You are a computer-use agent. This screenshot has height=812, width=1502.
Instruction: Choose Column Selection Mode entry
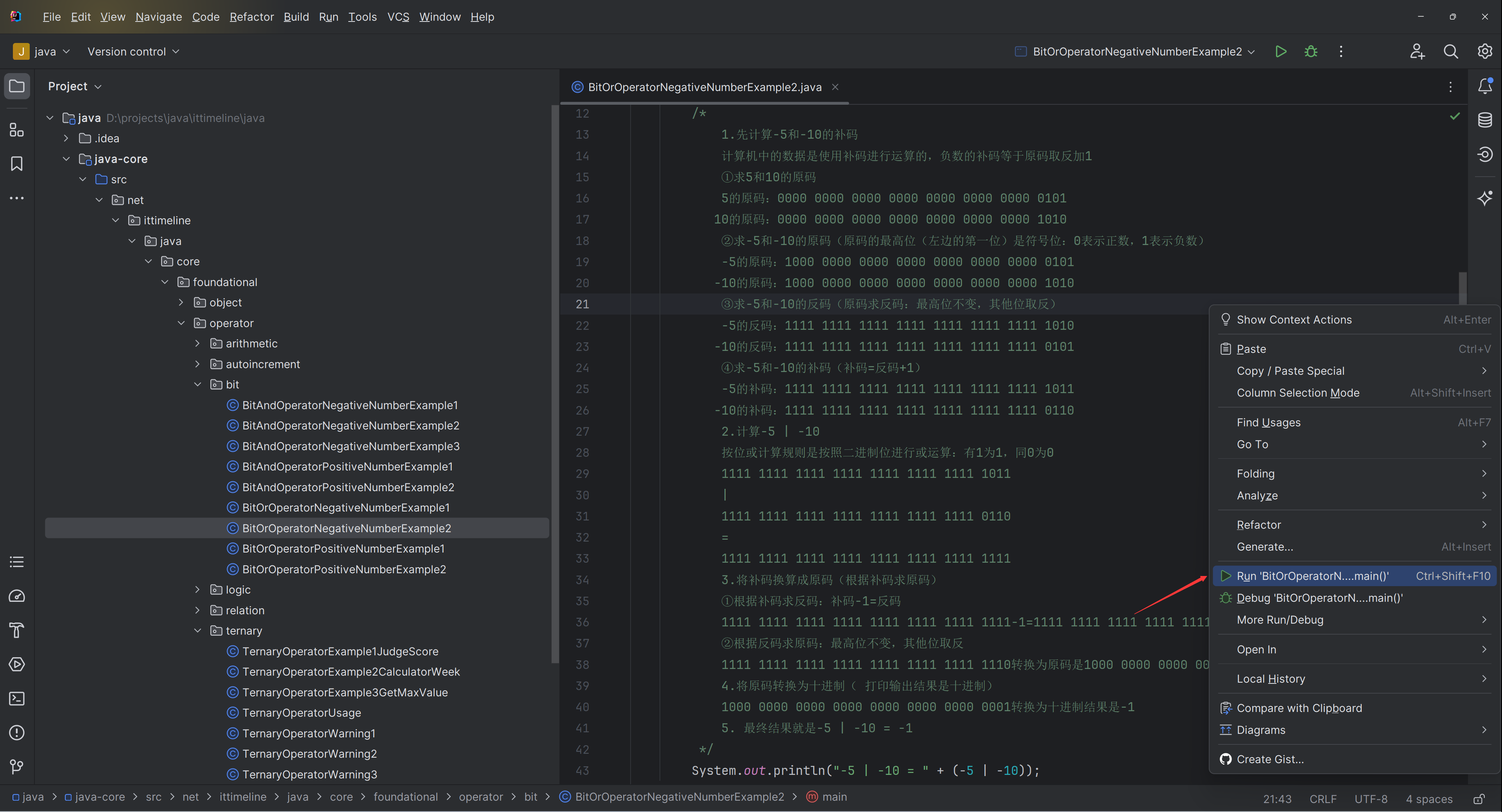(1355, 393)
